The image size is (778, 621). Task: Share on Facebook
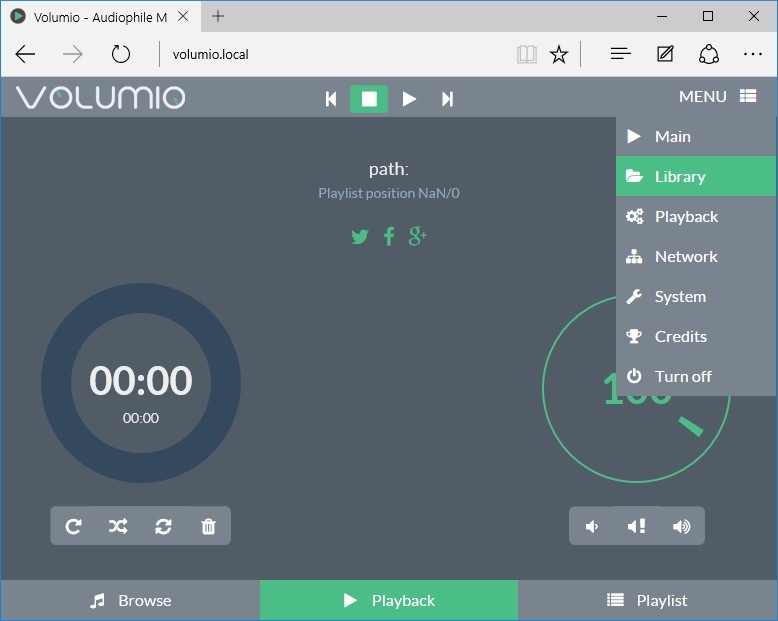(x=389, y=237)
